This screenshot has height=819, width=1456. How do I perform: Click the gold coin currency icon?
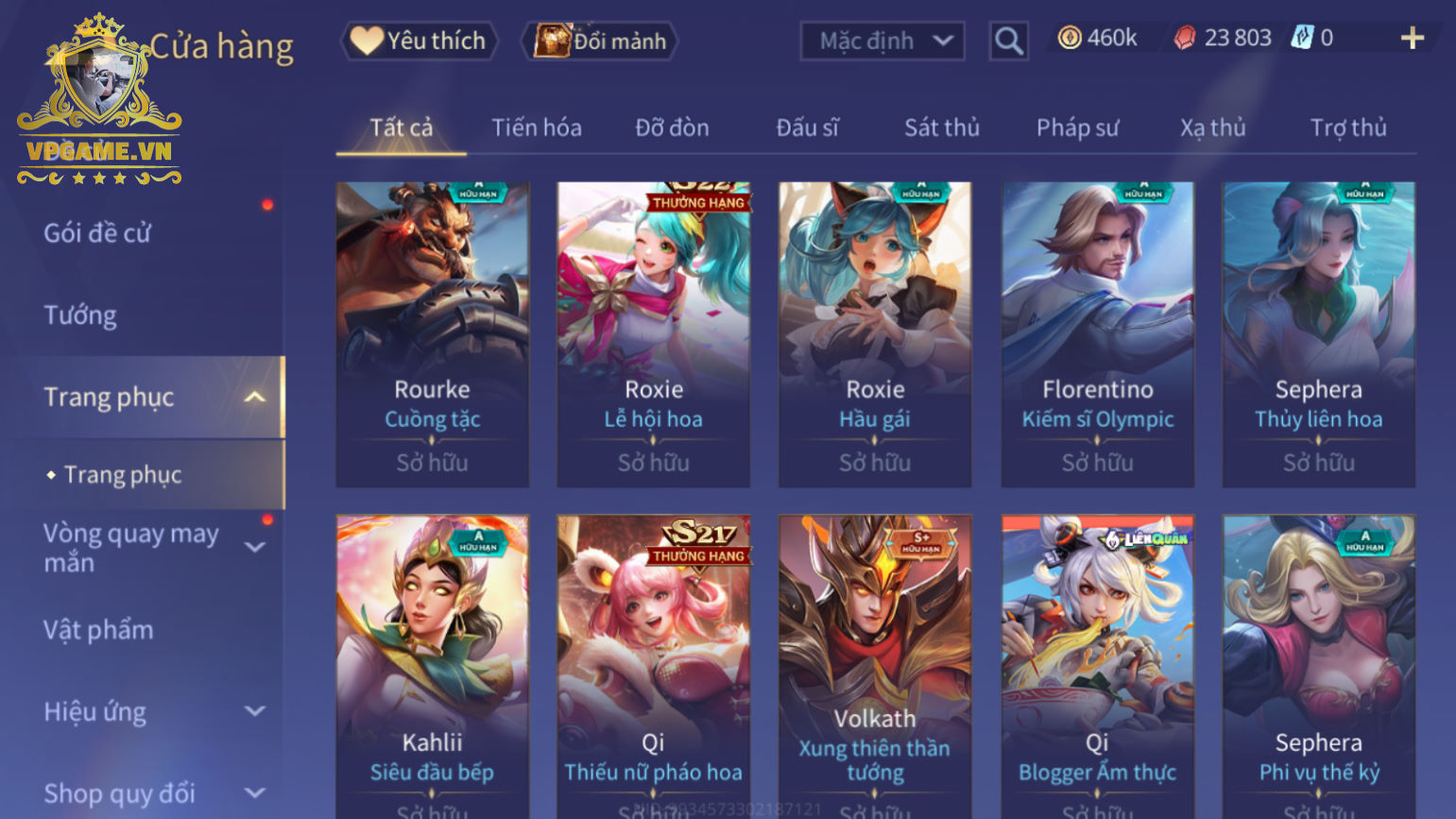click(1069, 38)
